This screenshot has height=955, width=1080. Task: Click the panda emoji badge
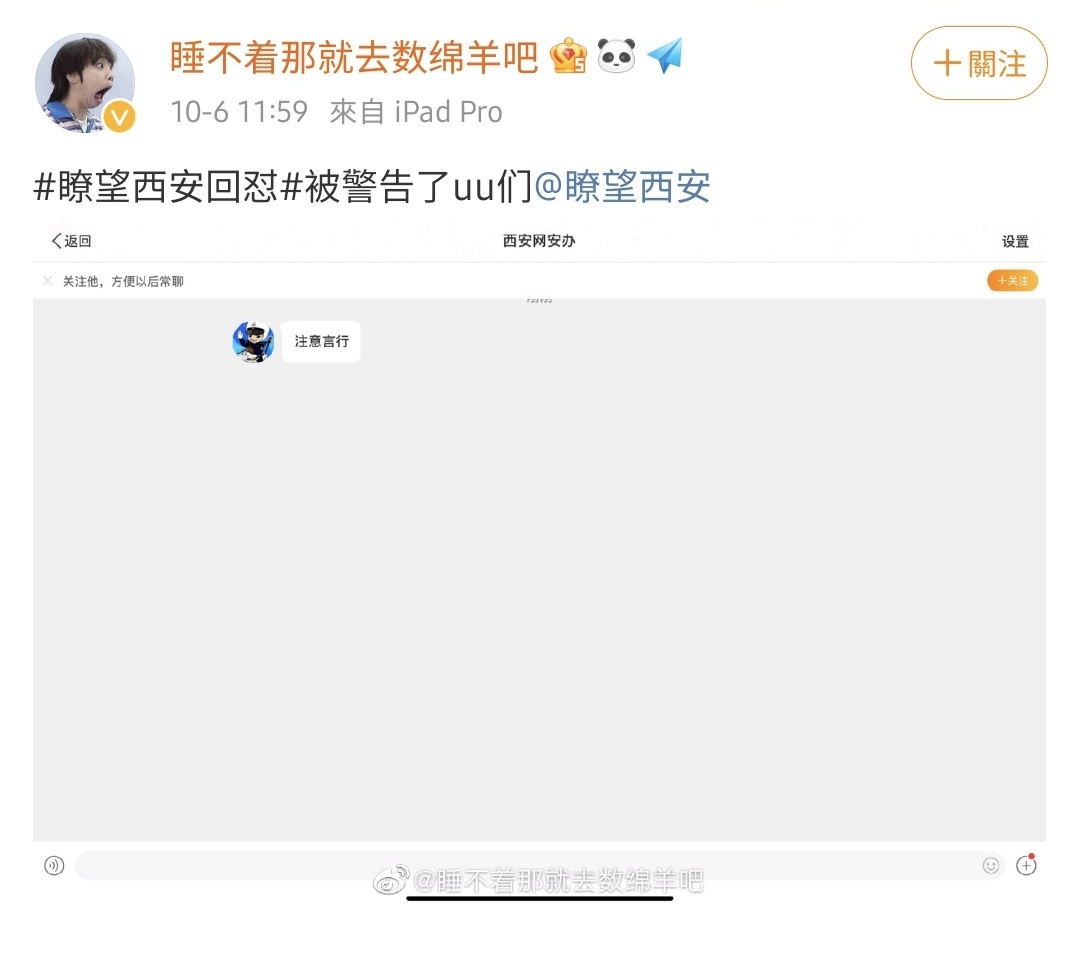[x=616, y=56]
